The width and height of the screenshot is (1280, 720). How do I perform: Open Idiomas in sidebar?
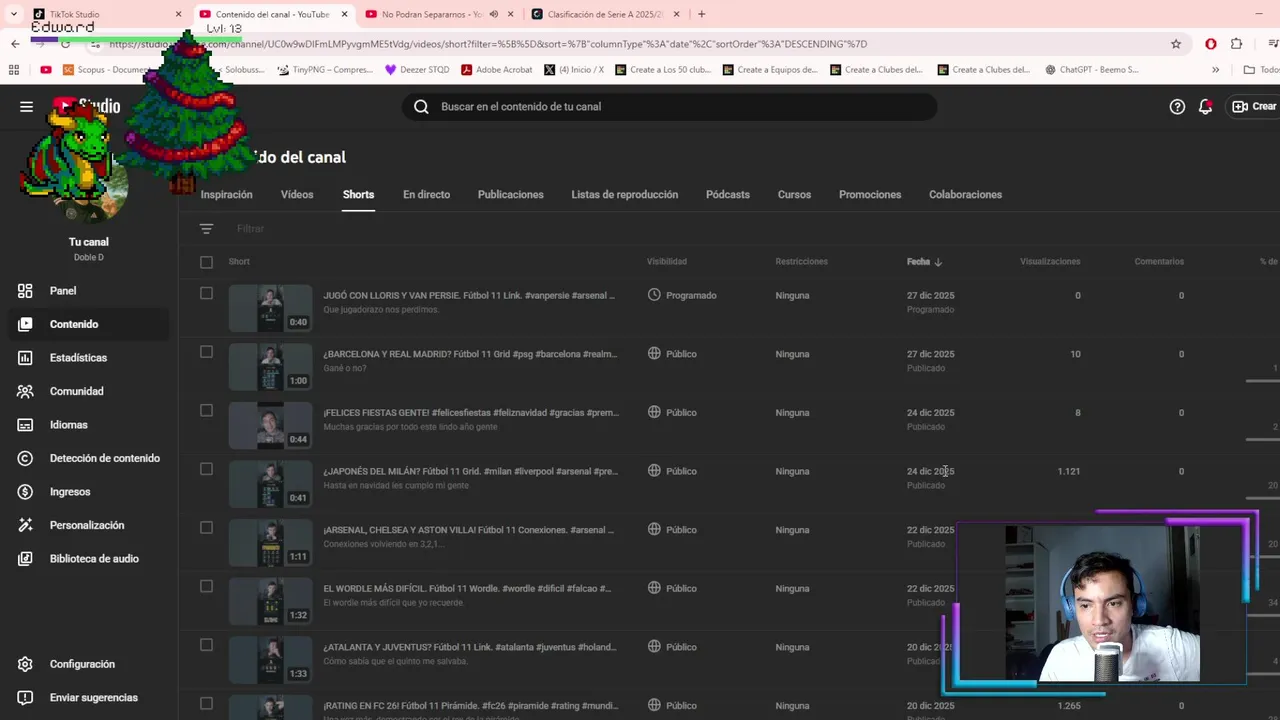coord(89,425)
